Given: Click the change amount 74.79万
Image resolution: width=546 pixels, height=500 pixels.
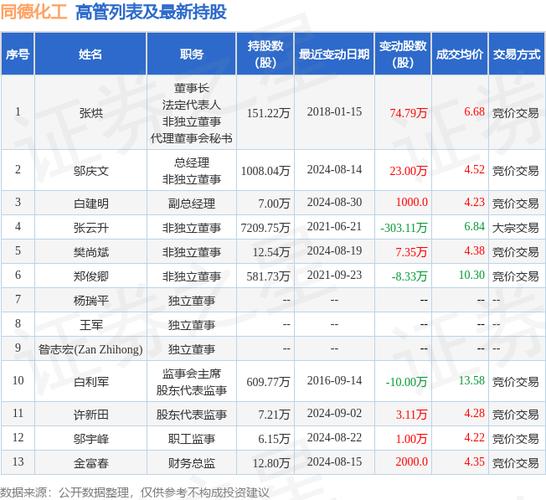Looking at the screenshot, I should pos(408,113).
